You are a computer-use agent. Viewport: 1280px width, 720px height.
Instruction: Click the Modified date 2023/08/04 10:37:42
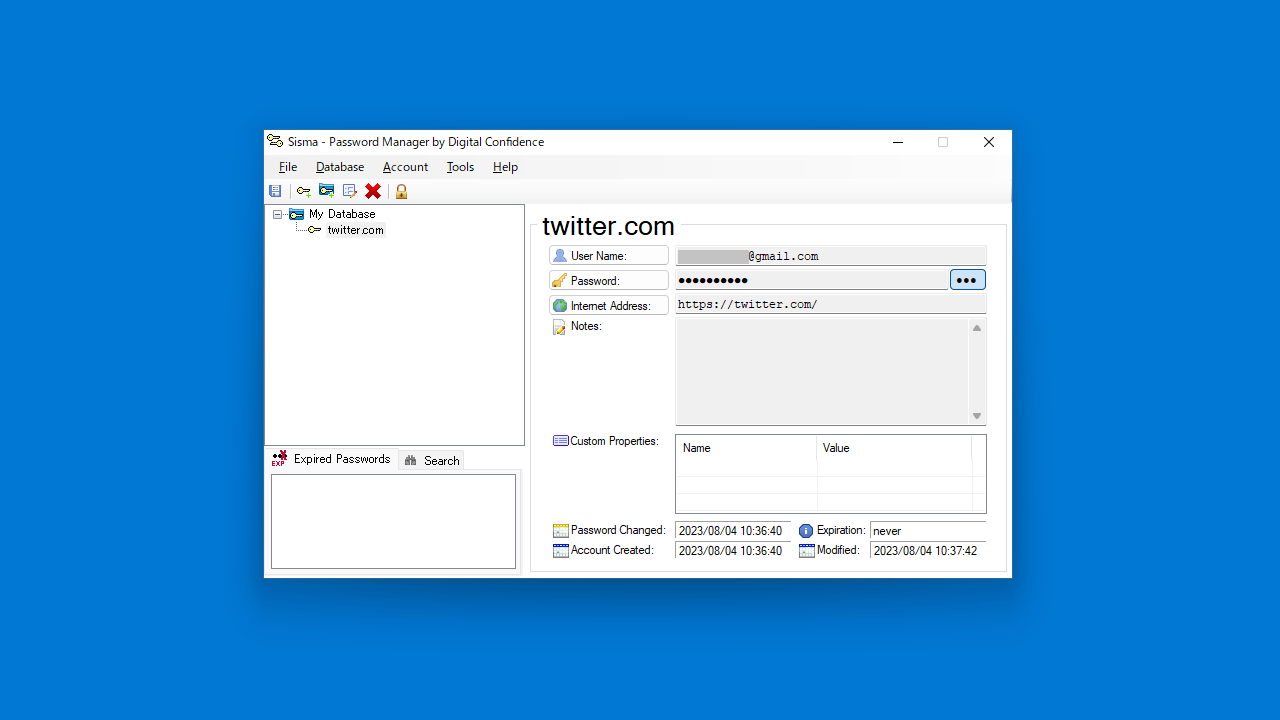coord(928,551)
